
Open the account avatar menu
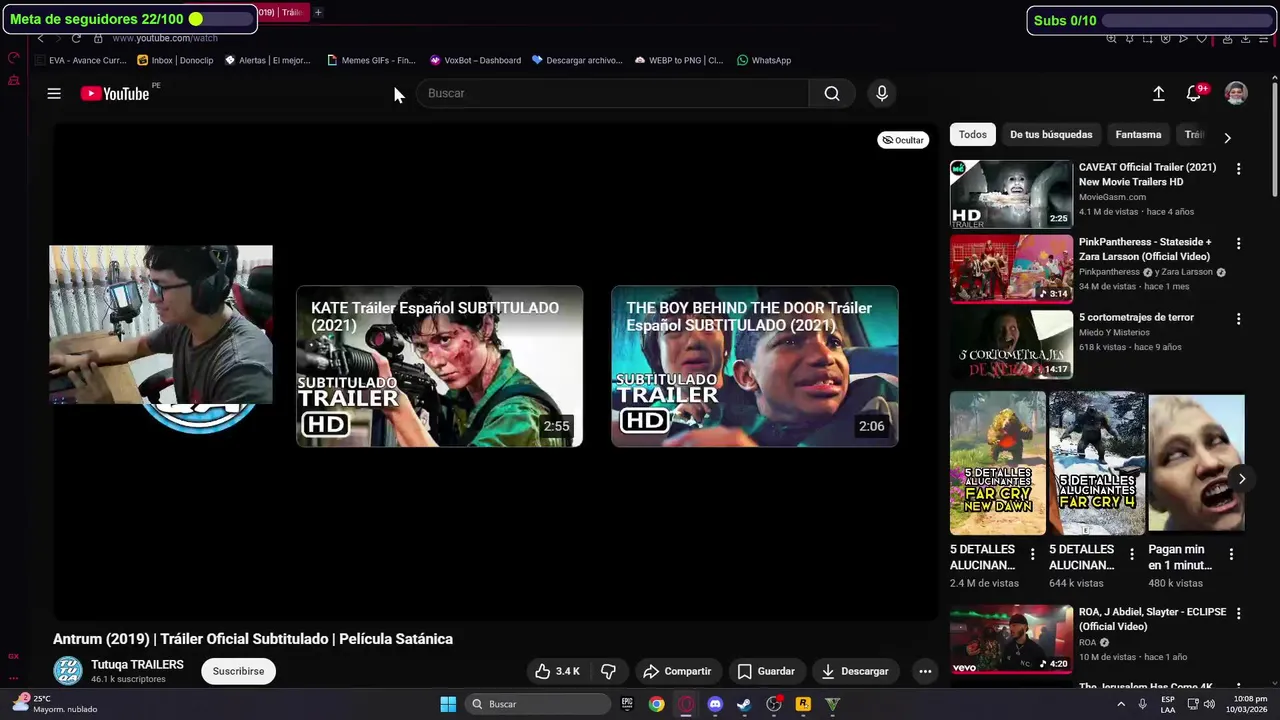pos(1236,93)
